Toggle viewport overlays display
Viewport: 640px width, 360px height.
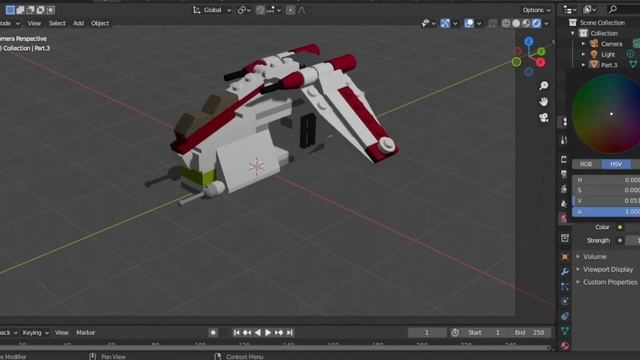coord(469,23)
